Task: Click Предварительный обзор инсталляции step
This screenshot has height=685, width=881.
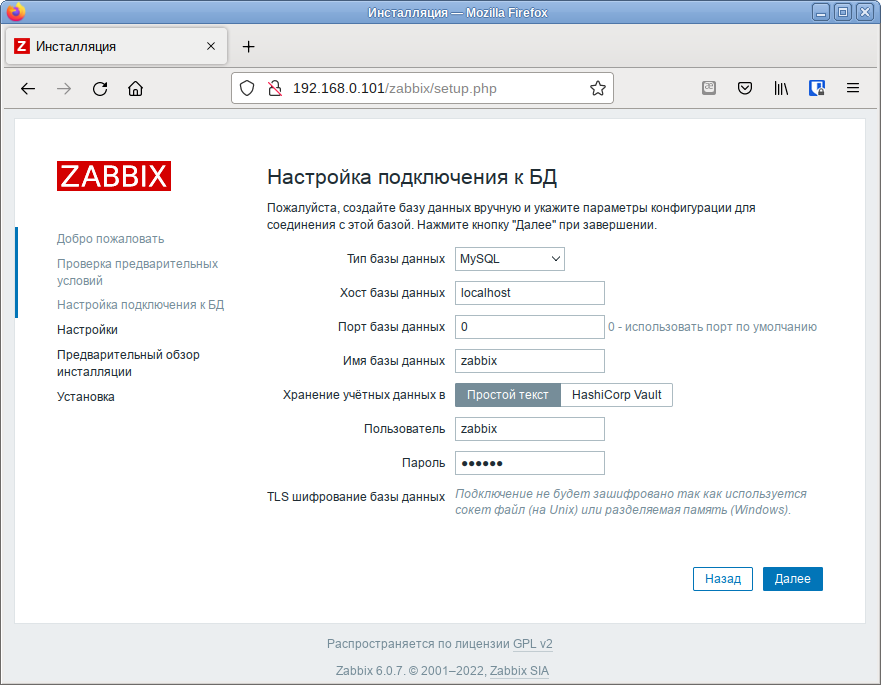Action: coord(128,363)
